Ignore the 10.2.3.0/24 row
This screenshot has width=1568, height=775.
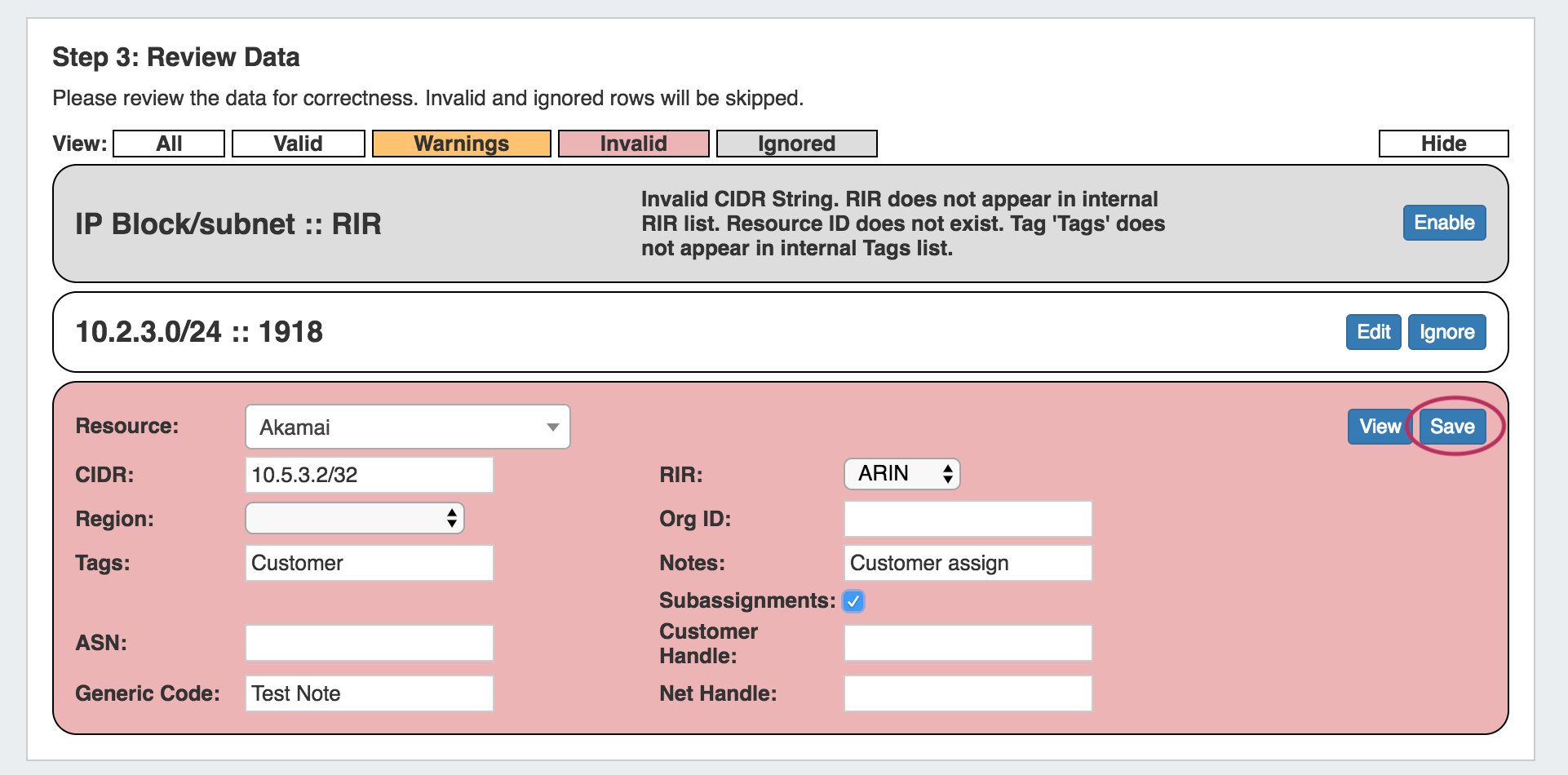pyautogui.click(x=1446, y=332)
